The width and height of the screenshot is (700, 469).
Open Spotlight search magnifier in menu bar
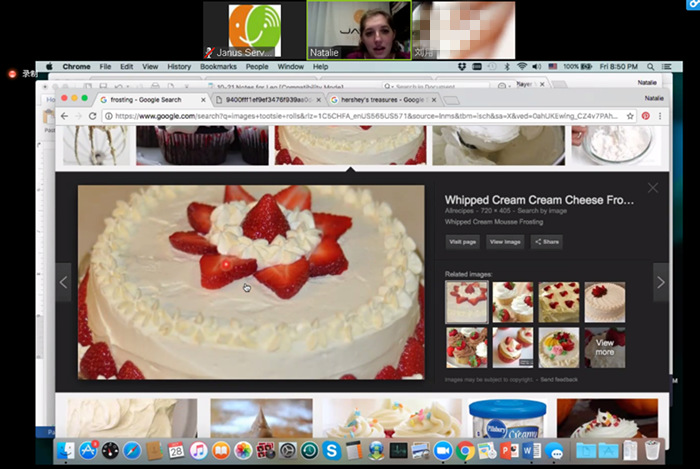[650, 66]
